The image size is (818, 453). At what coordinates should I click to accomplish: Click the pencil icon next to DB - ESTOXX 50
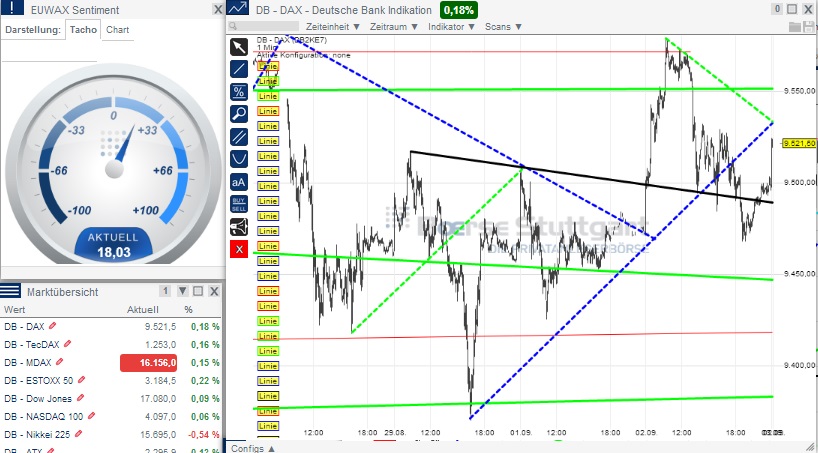tap(81, 380)
